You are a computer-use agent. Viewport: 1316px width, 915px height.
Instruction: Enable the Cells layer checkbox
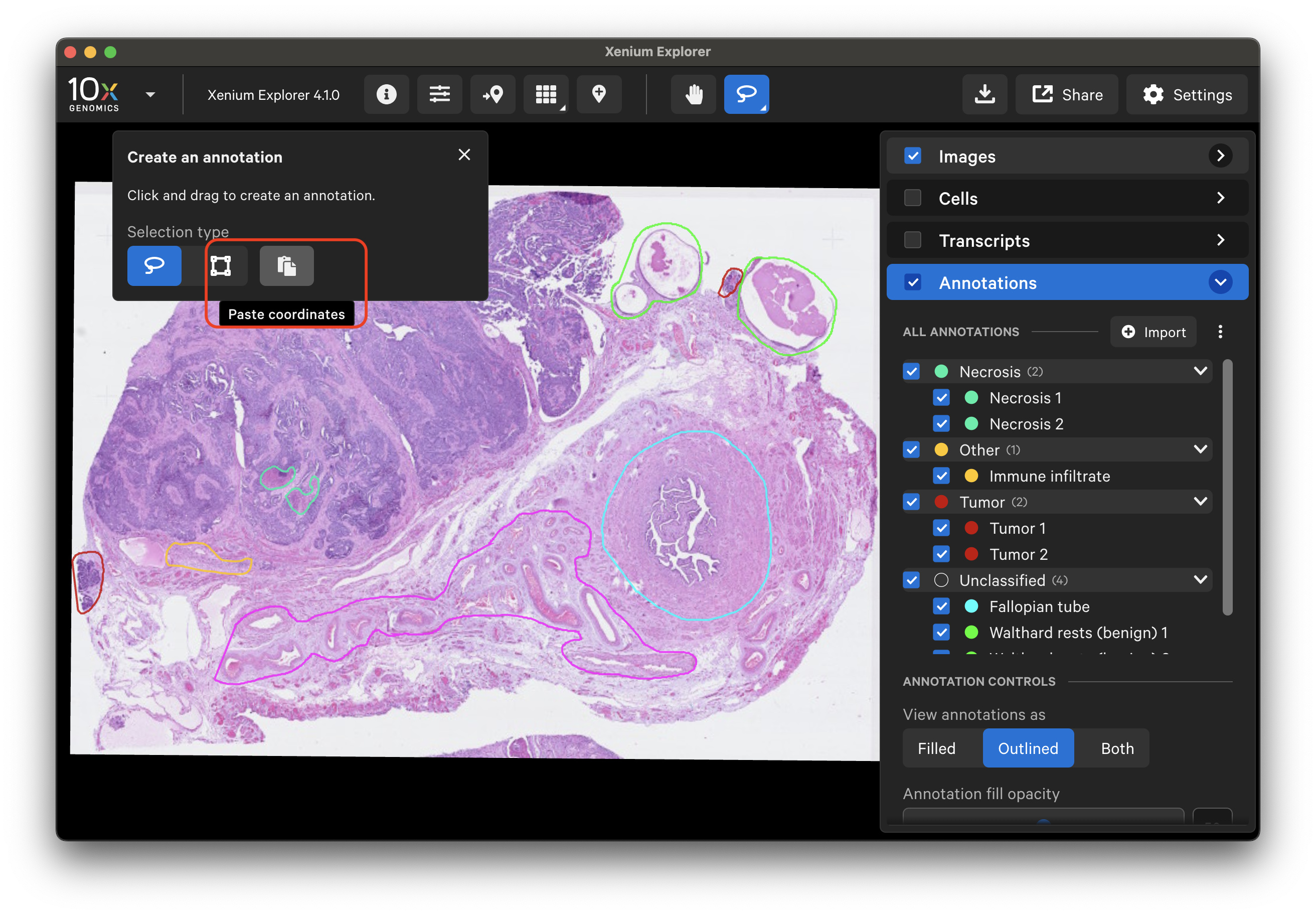click(x=912, y=198)
